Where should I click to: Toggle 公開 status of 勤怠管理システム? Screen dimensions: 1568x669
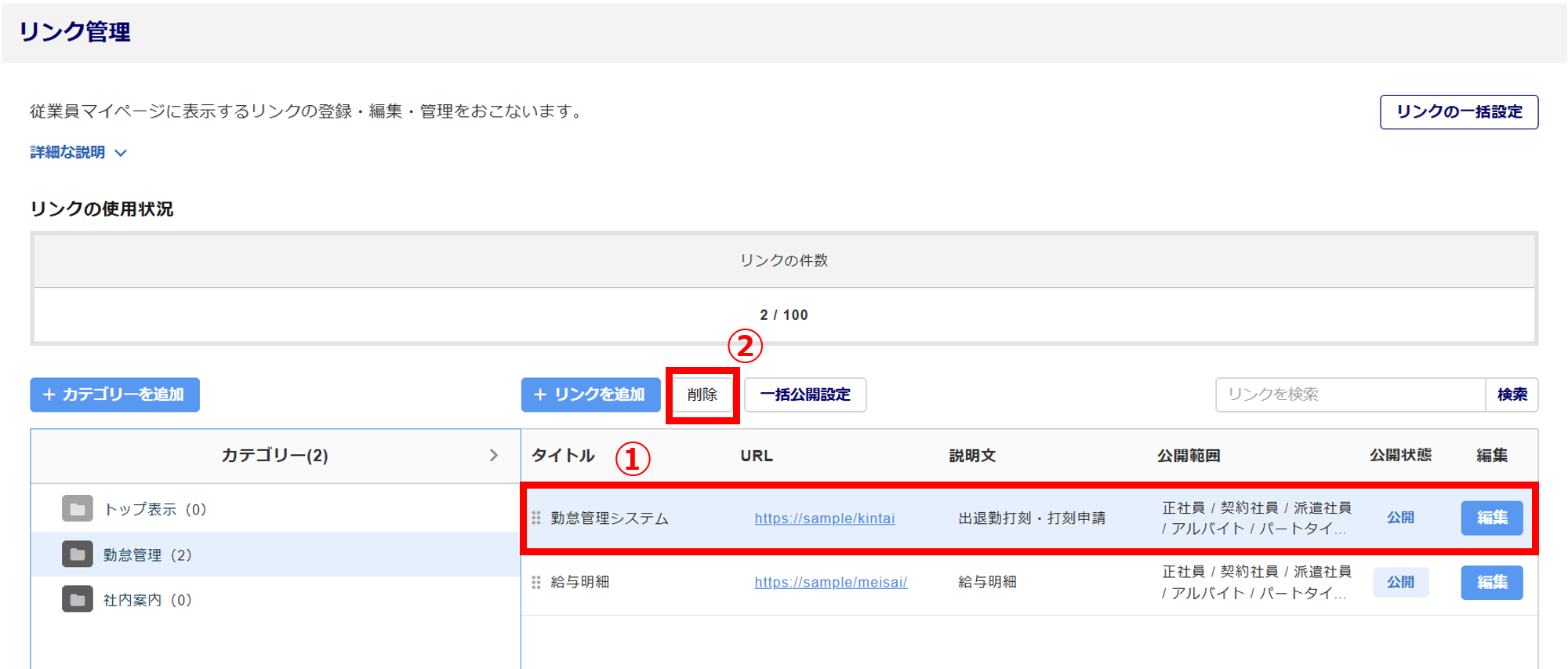(x=1400, y=518)
